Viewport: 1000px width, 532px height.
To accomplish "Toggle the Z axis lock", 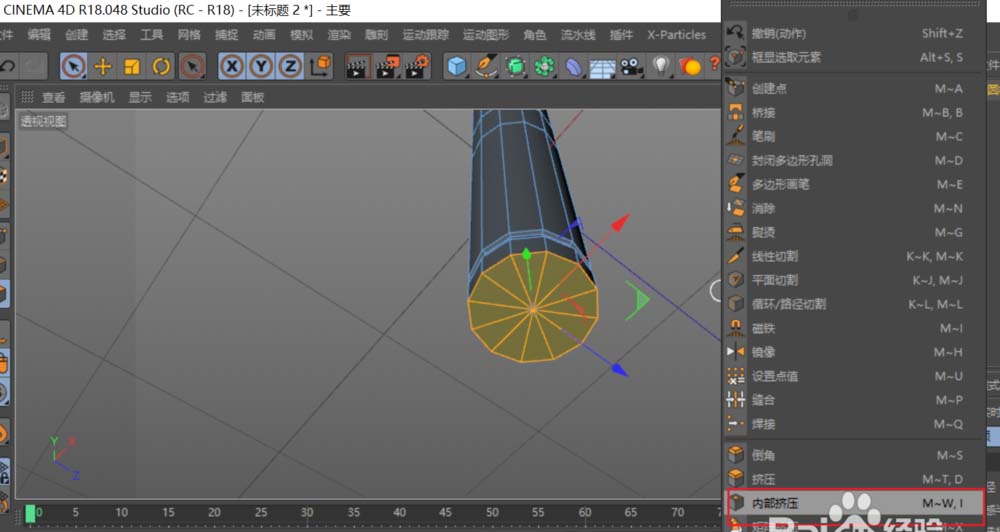I will coord(290,66).
